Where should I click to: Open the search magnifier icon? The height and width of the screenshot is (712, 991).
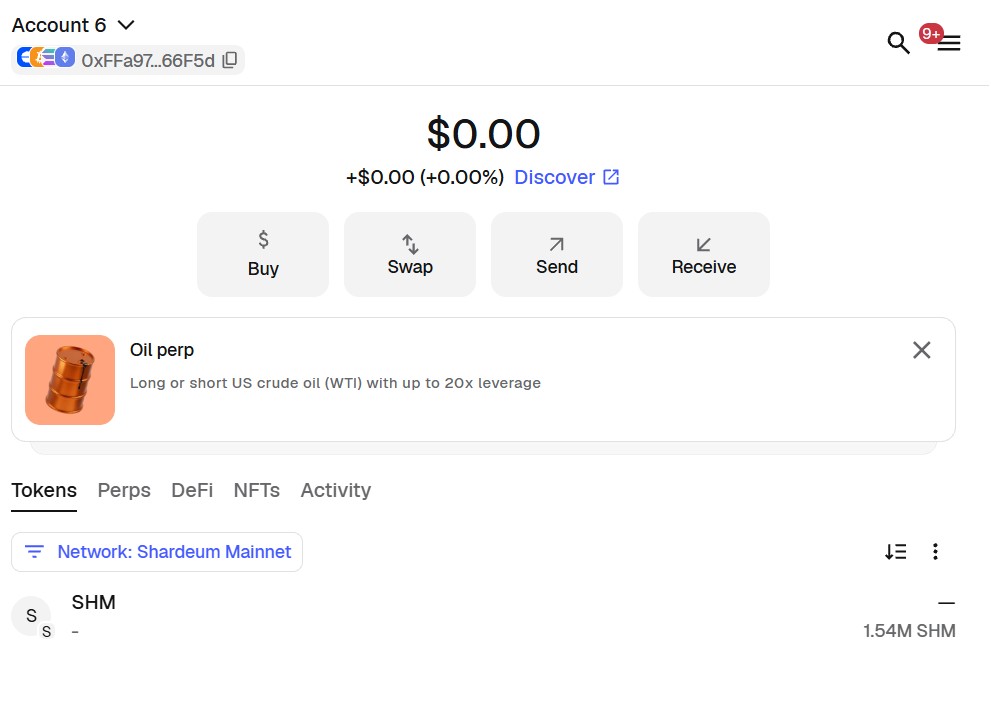pos(897,43)
